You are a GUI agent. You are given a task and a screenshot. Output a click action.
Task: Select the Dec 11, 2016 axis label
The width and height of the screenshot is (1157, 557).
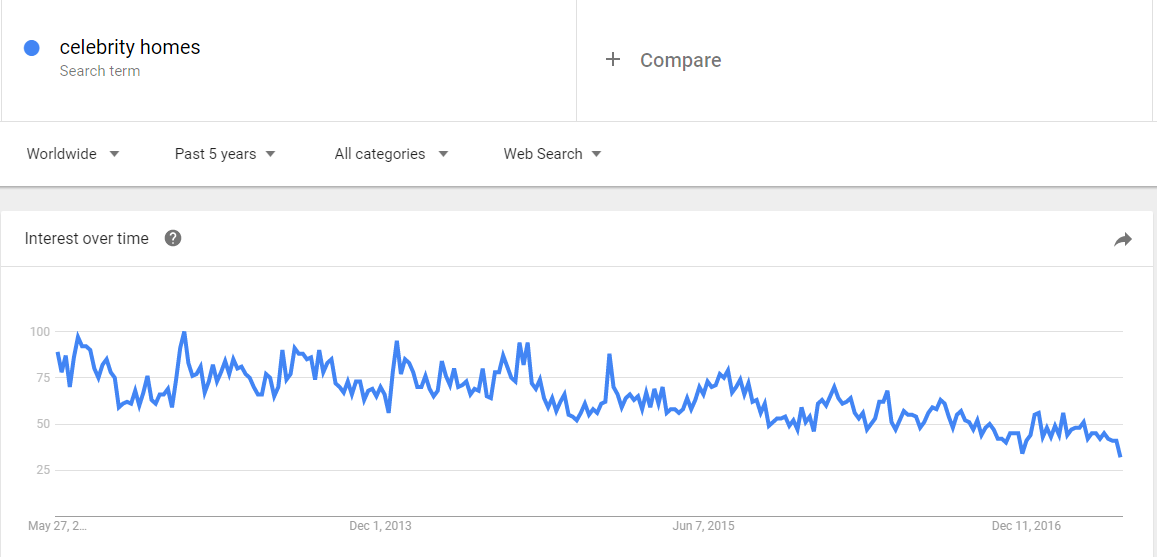point(1026,526)
